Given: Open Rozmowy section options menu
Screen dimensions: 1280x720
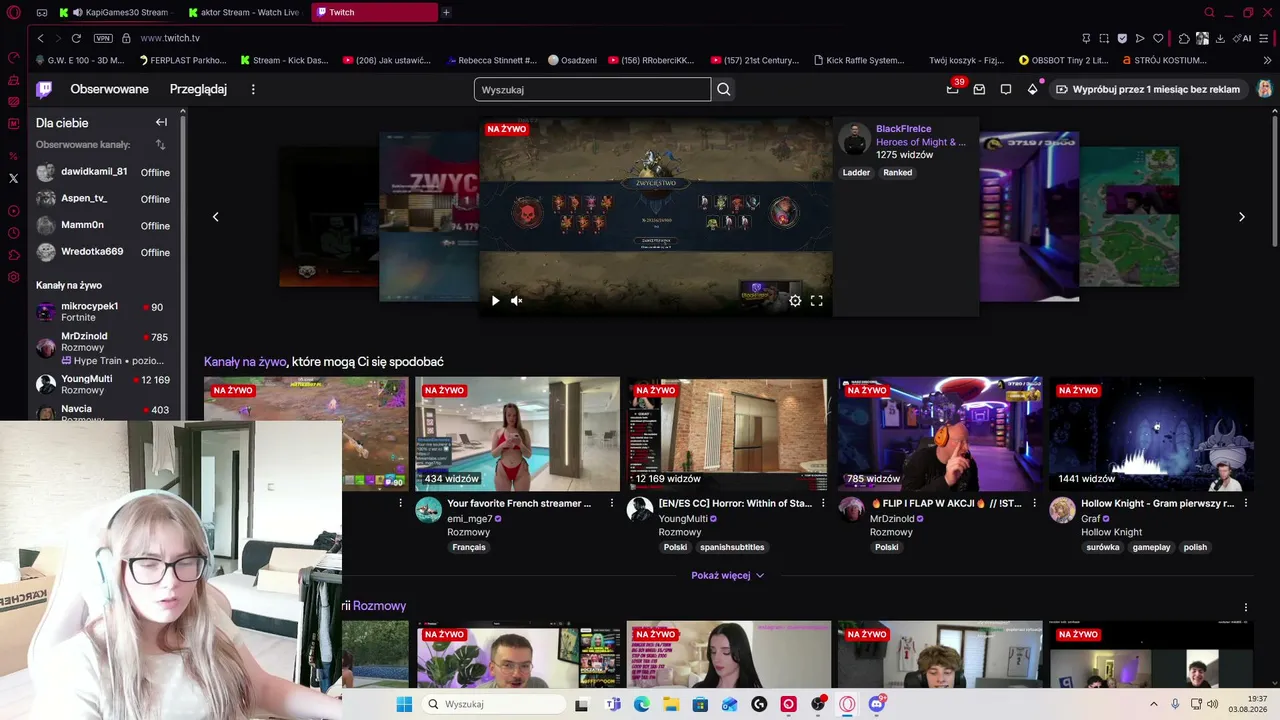Looking at the screenshot, I should click(1246, 607).
